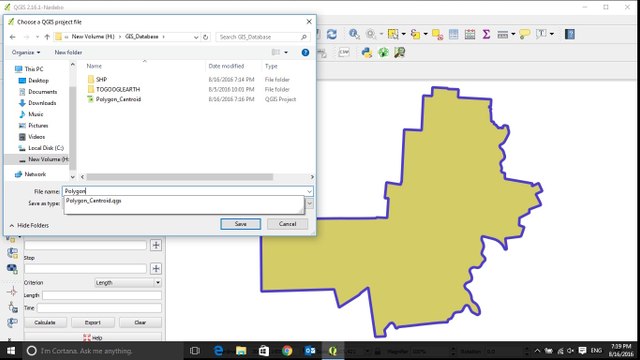Image resolution: width=640 pixels, height=360 pixels.
Task: Click the Stop coordinate input field
Action: coord(85,269)
